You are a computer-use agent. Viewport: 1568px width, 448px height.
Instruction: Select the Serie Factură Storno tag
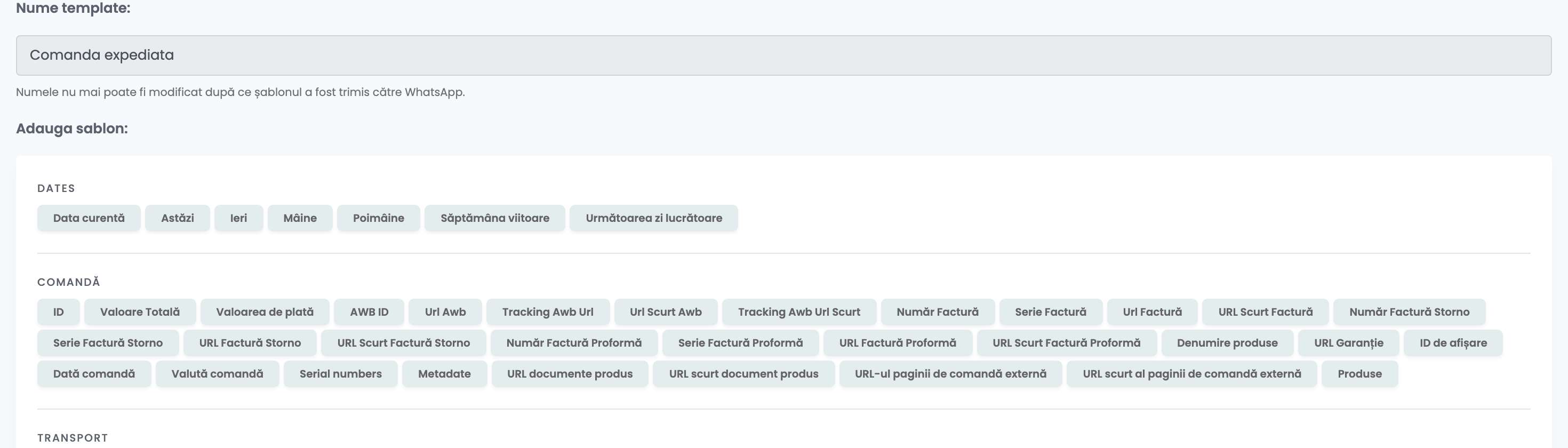(108, 343)
